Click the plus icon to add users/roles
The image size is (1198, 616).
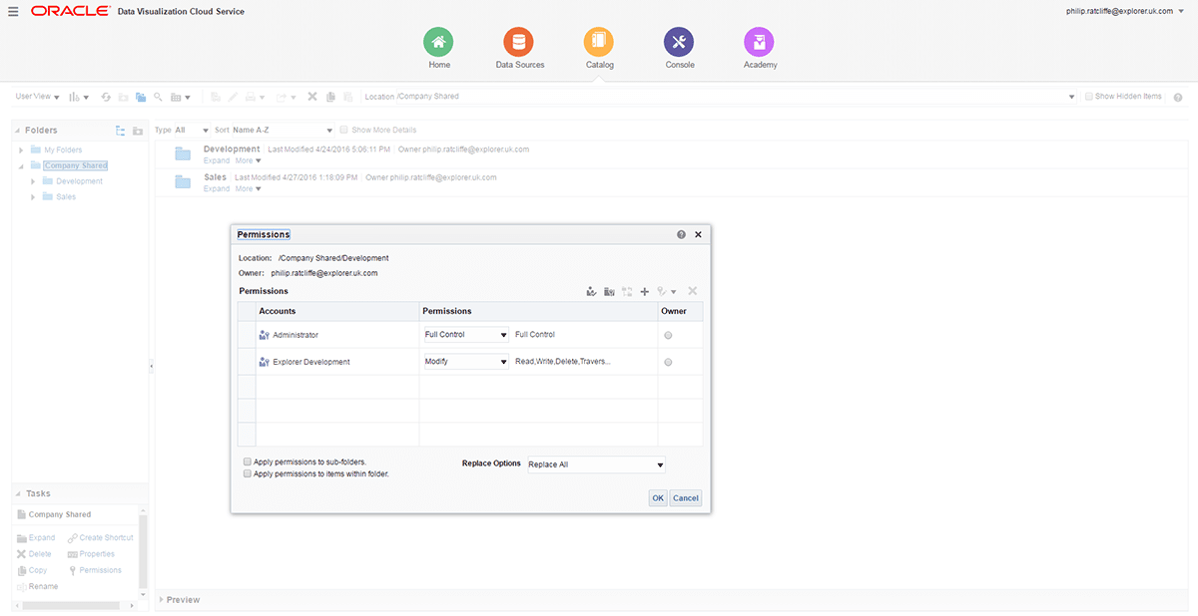coord(644,291)
